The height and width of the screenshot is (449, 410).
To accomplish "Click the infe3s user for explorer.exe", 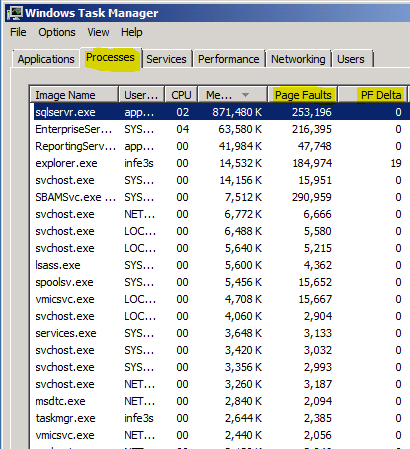I will point(139,163).
